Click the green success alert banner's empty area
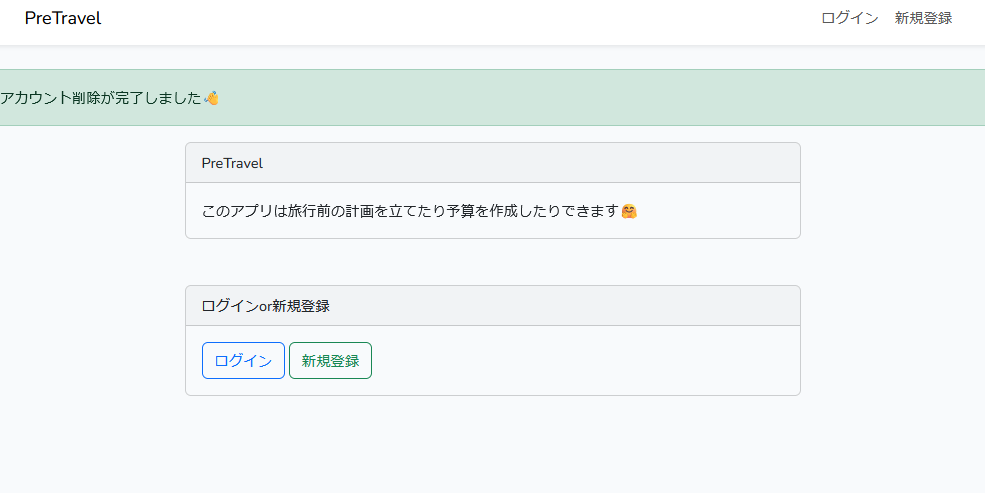Screen dimensions: 985x493 click(x=597, y=98)
